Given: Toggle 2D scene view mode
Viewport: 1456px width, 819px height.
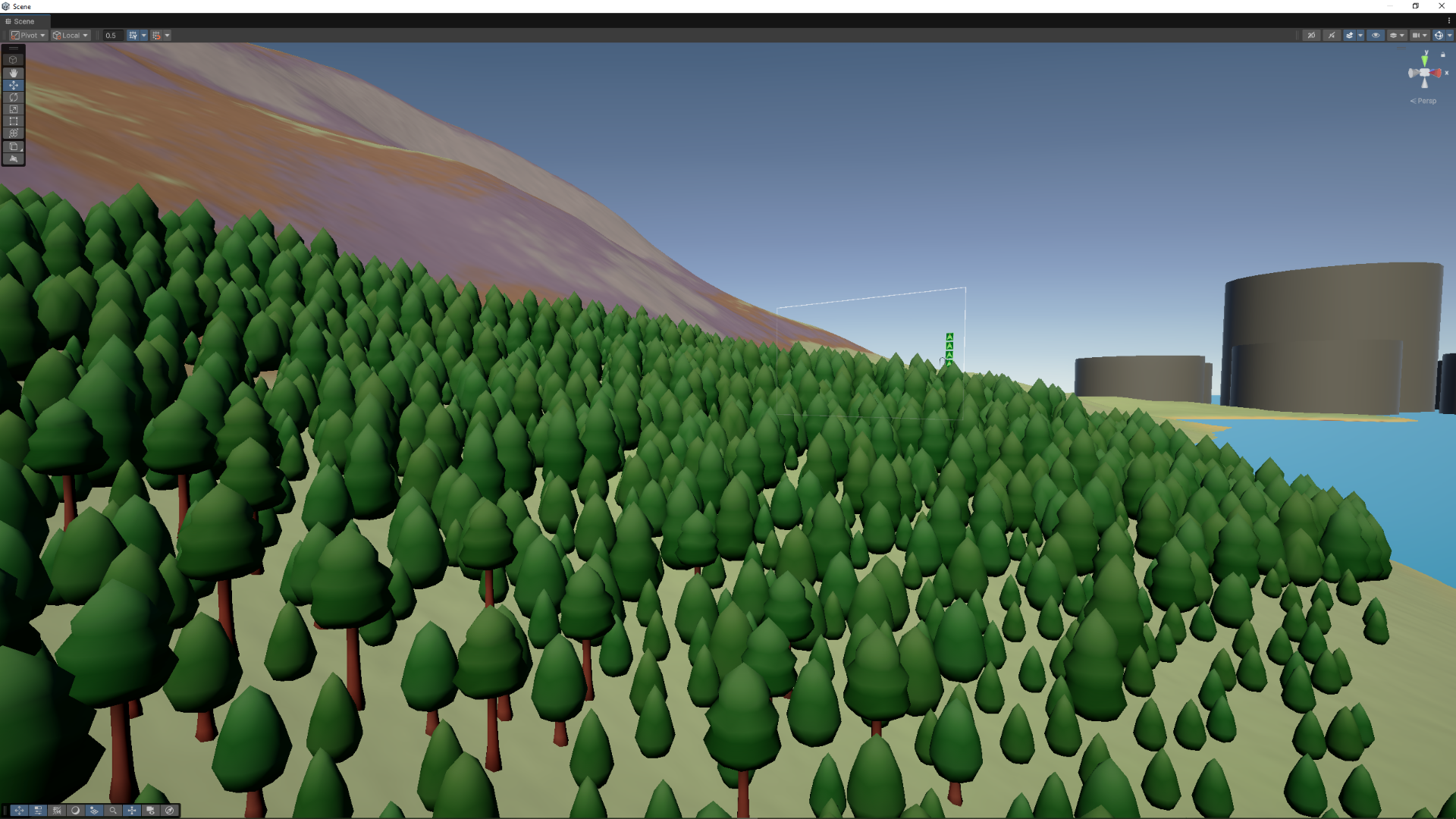Looking at the screenshot, I should (1311, 36).
